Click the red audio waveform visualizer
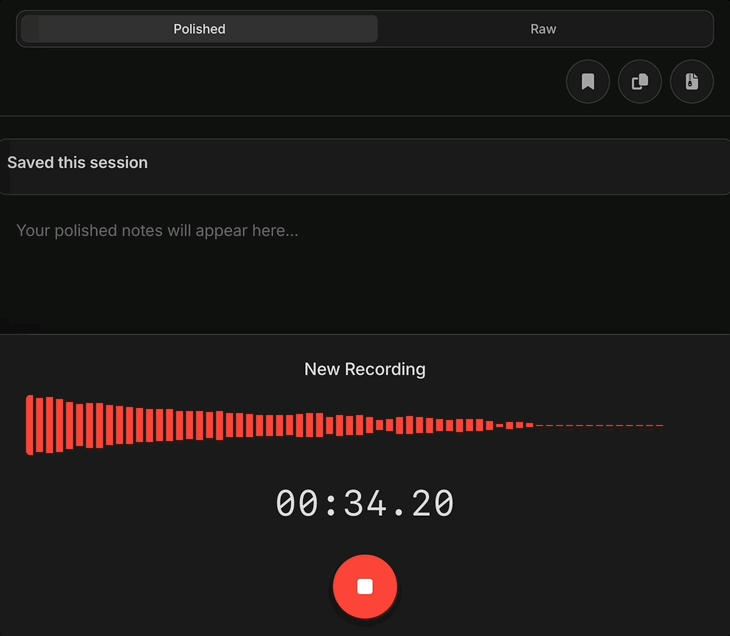The image size is (730, 636). coord(345,425)
